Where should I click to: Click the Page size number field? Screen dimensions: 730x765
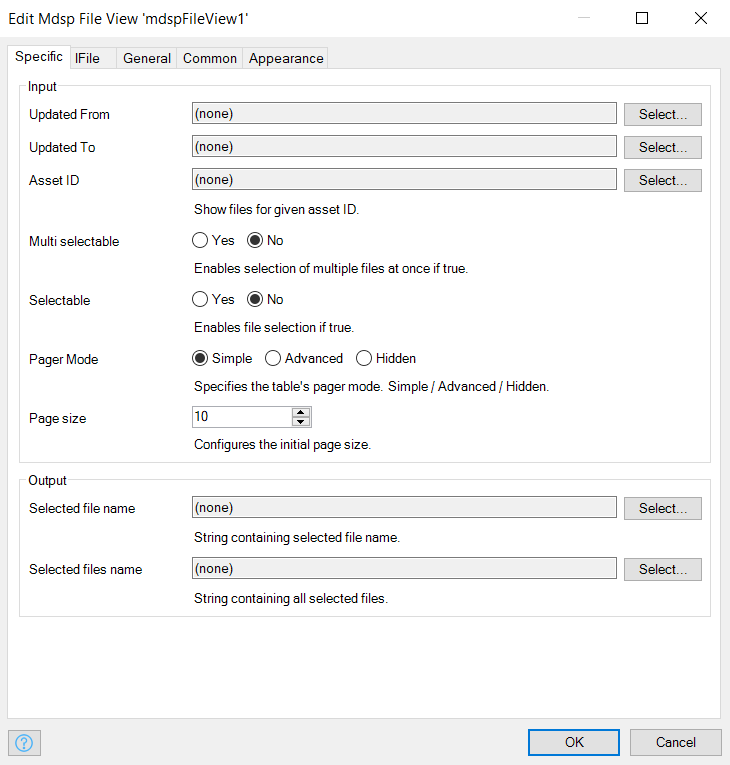click(243, 417)
